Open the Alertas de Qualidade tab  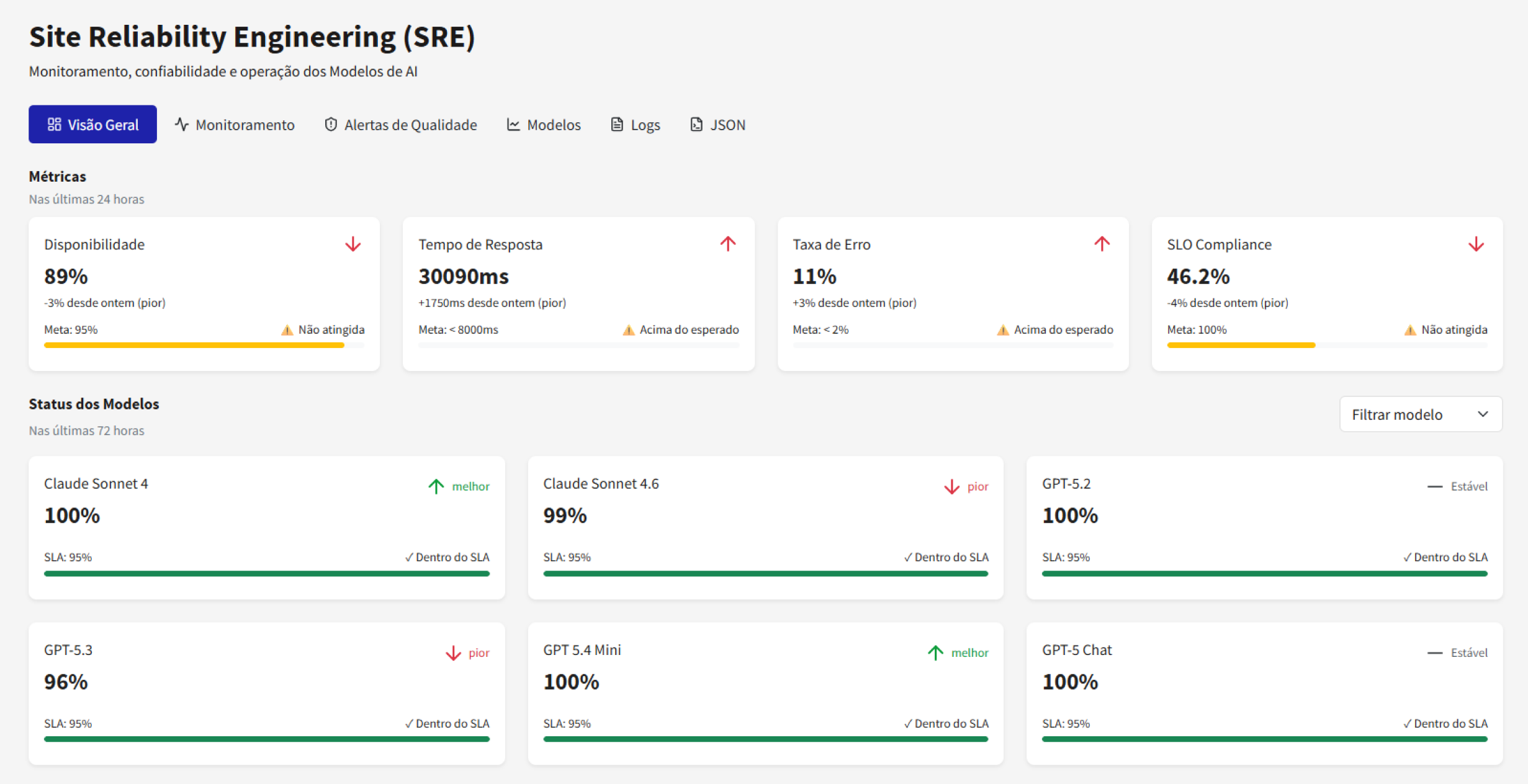[401, 125]
